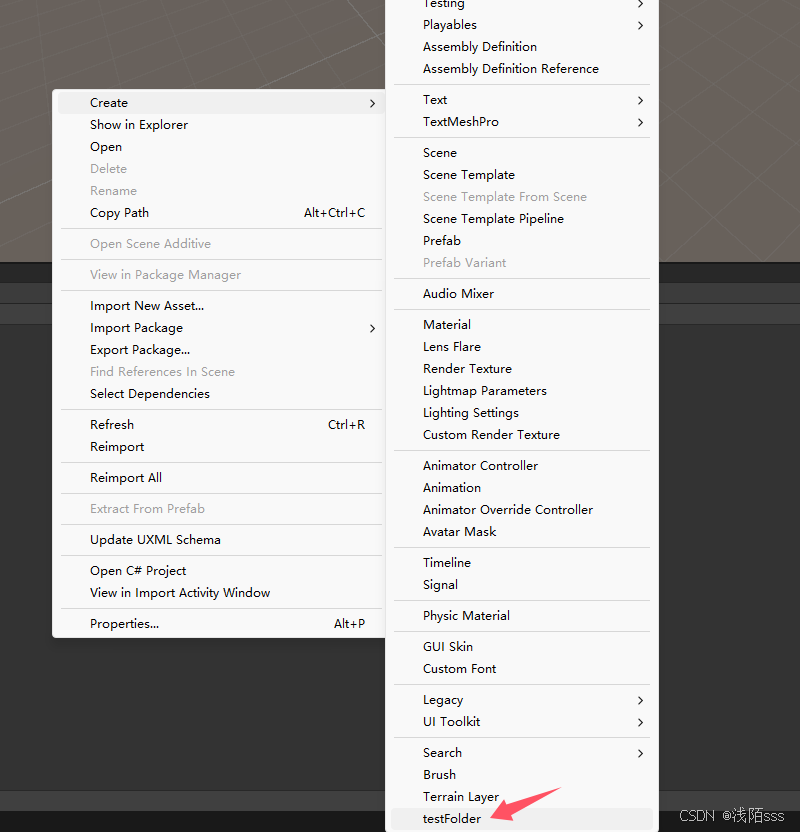Create an Assembly Definition
800x832 pixels.
coord(522,47)
